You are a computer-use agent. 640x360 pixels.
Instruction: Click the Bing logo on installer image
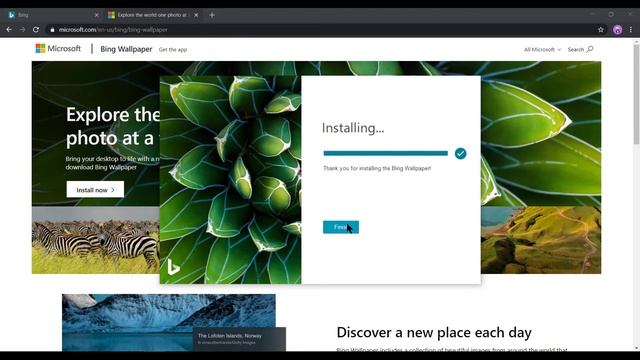[x=173, y=267]
